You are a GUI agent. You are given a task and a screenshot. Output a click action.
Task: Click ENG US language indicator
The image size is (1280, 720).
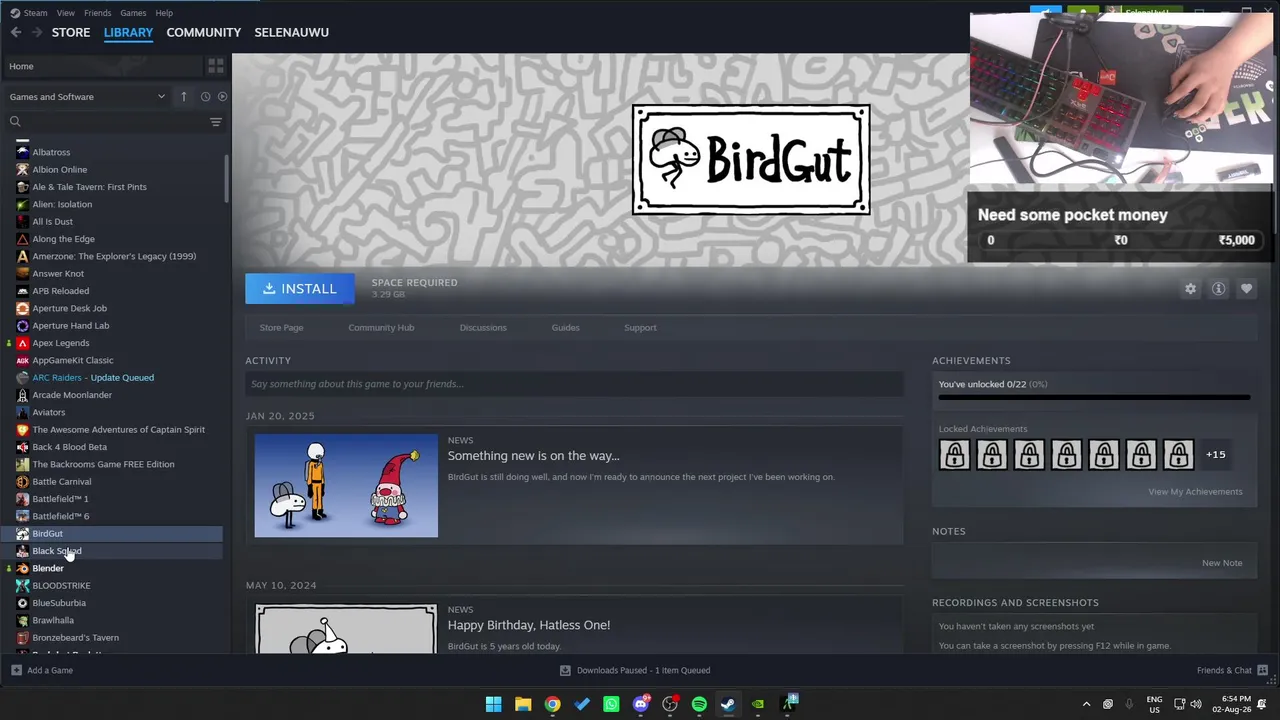[1154, 704]
